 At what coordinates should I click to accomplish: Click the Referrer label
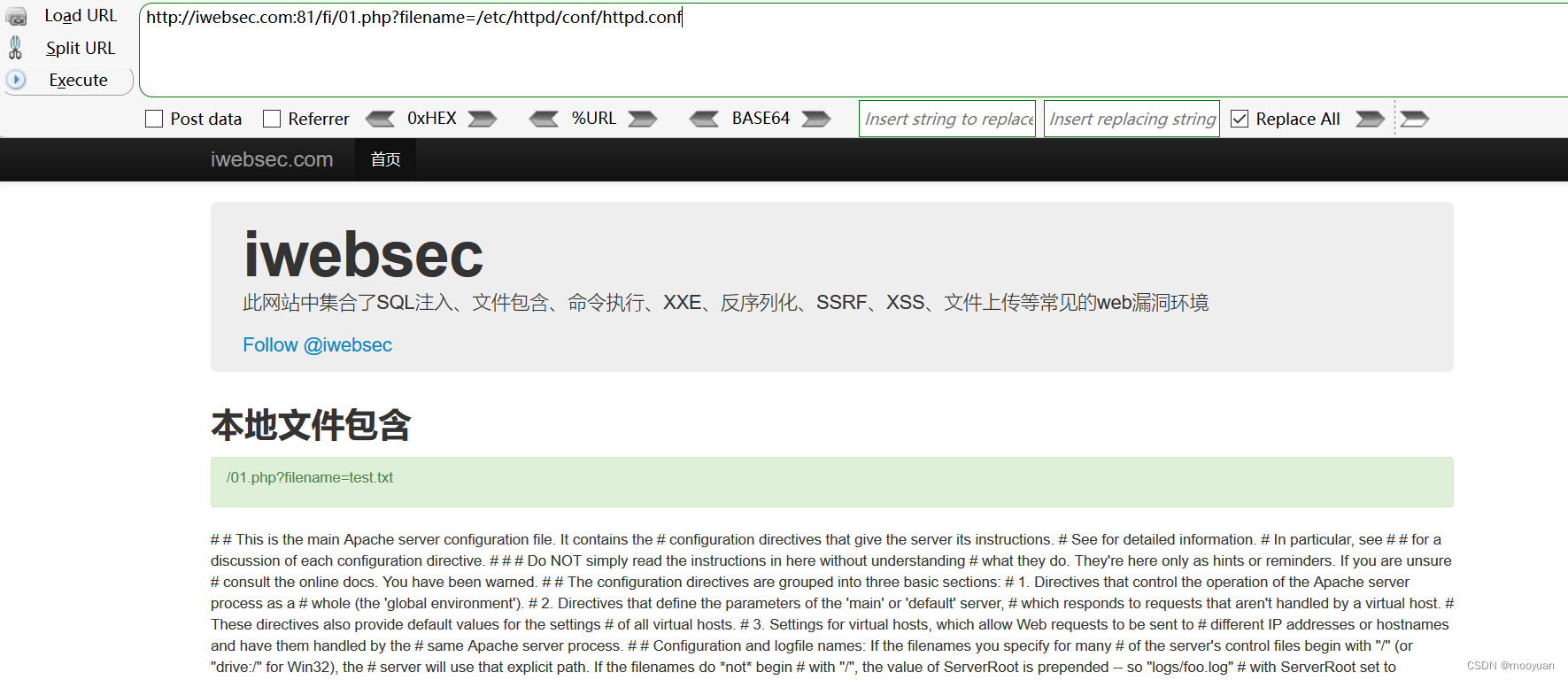click(319, 119)
